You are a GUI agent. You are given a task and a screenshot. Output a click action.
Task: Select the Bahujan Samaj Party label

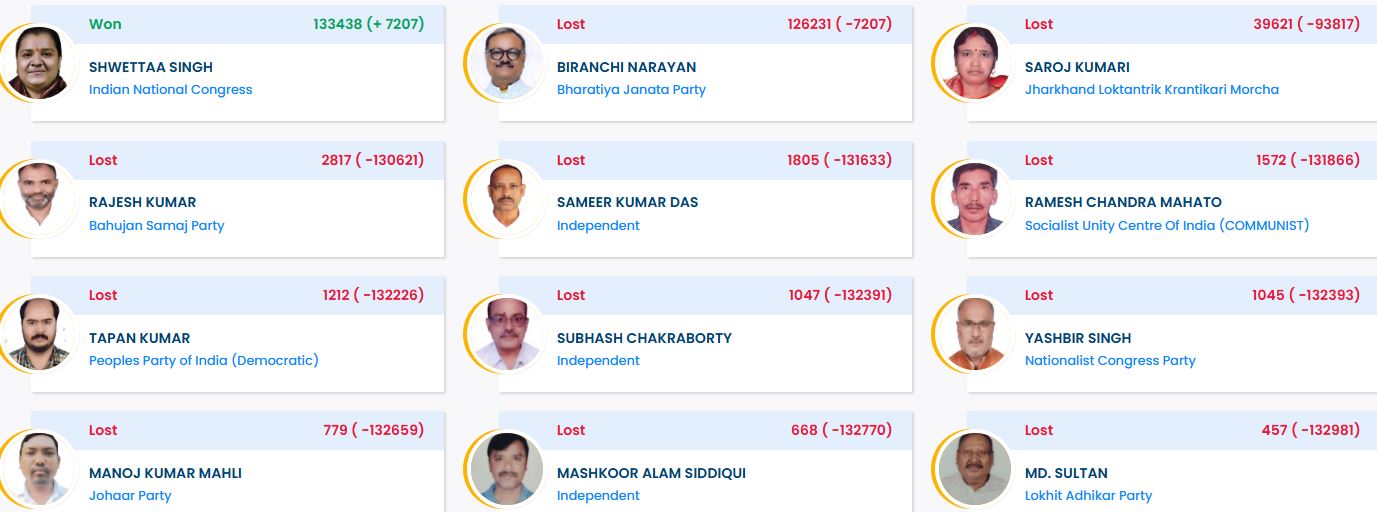156,226
